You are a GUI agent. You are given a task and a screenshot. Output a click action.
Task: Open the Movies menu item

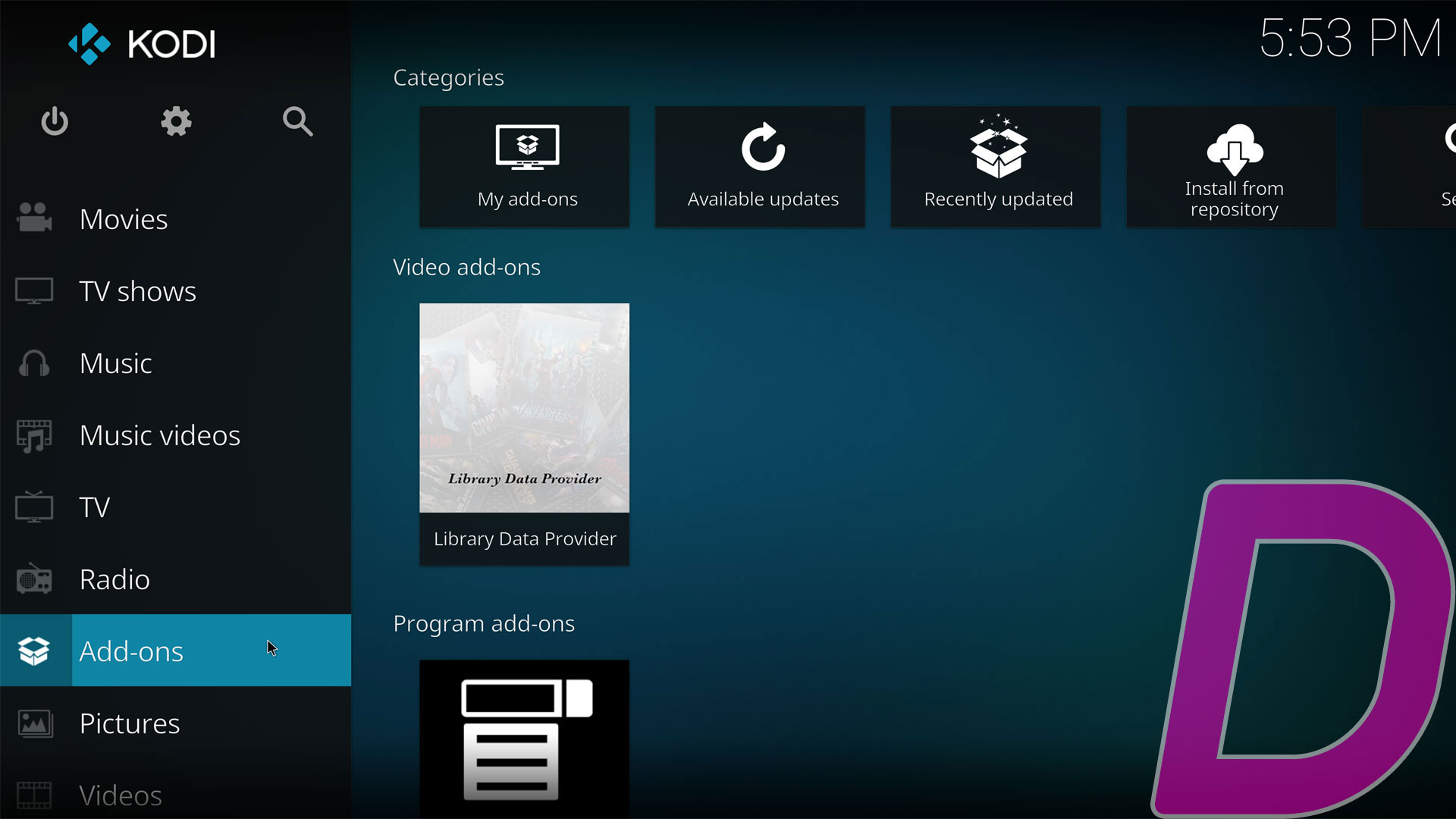[175, 218]
